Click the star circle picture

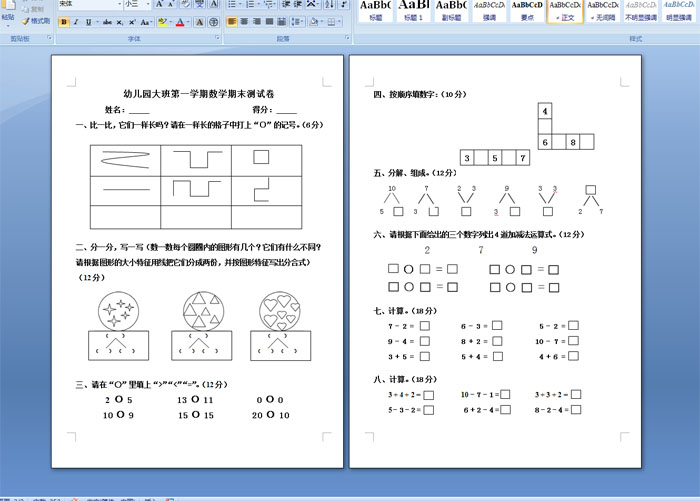118,311
